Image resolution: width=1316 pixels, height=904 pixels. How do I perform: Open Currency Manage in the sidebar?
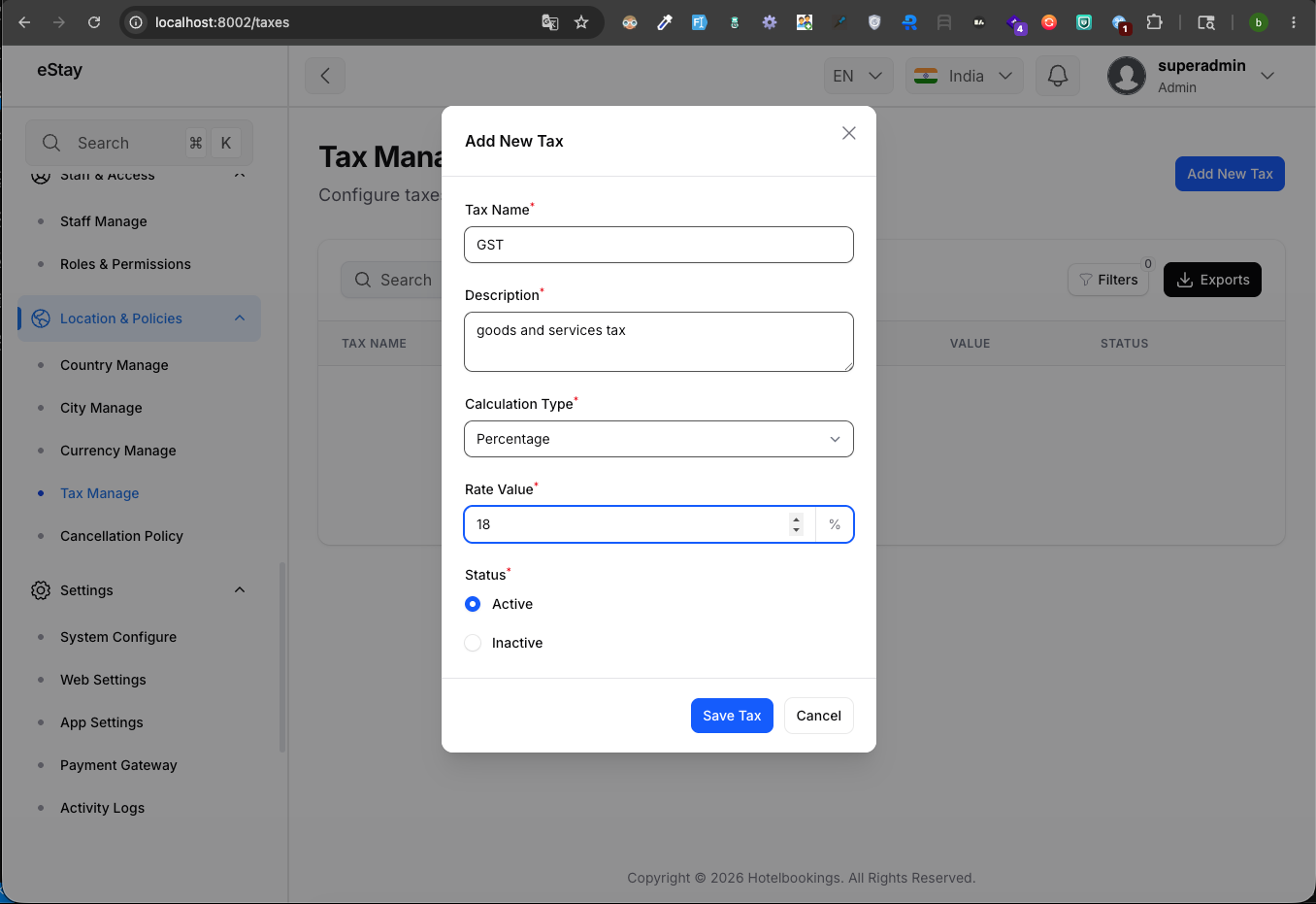point(118,451)
